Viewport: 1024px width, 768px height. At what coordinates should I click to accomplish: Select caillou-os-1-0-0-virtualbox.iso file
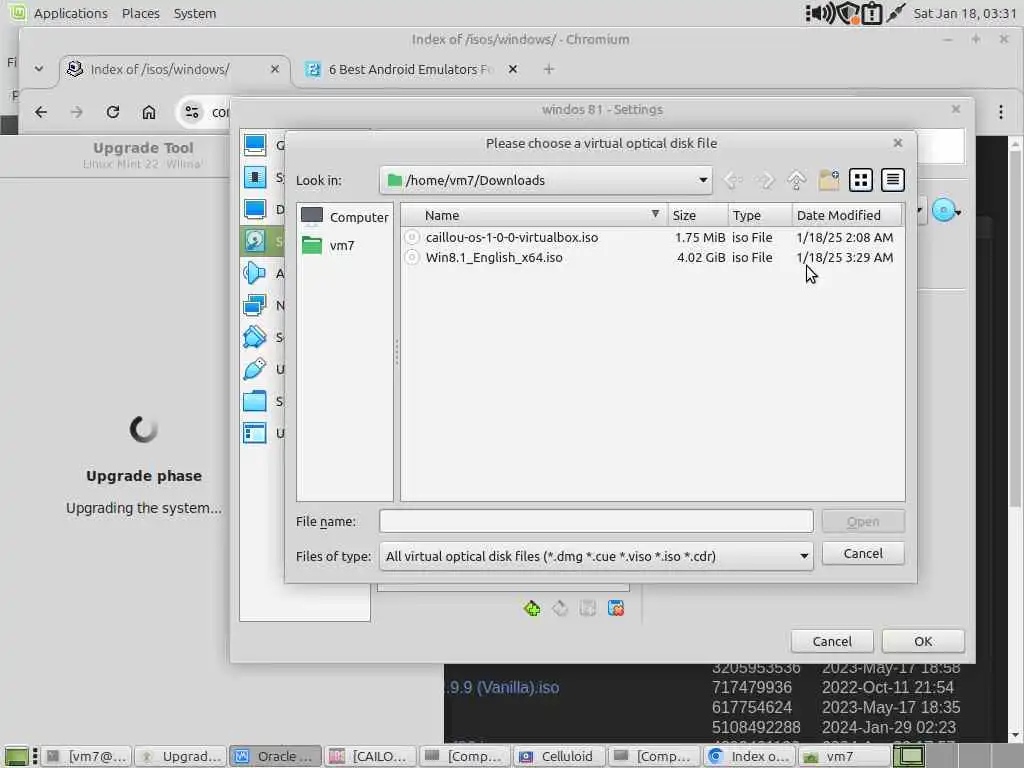511,237
